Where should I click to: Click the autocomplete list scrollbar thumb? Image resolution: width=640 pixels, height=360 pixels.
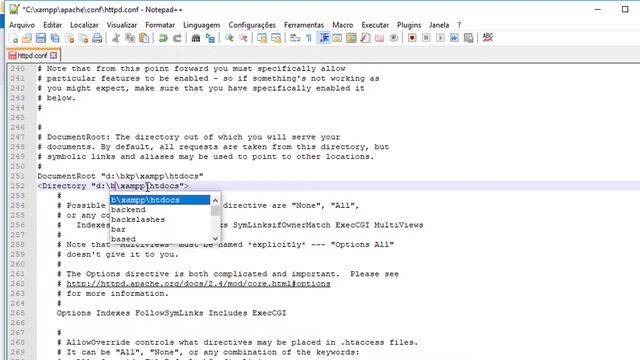pos(215,211)
